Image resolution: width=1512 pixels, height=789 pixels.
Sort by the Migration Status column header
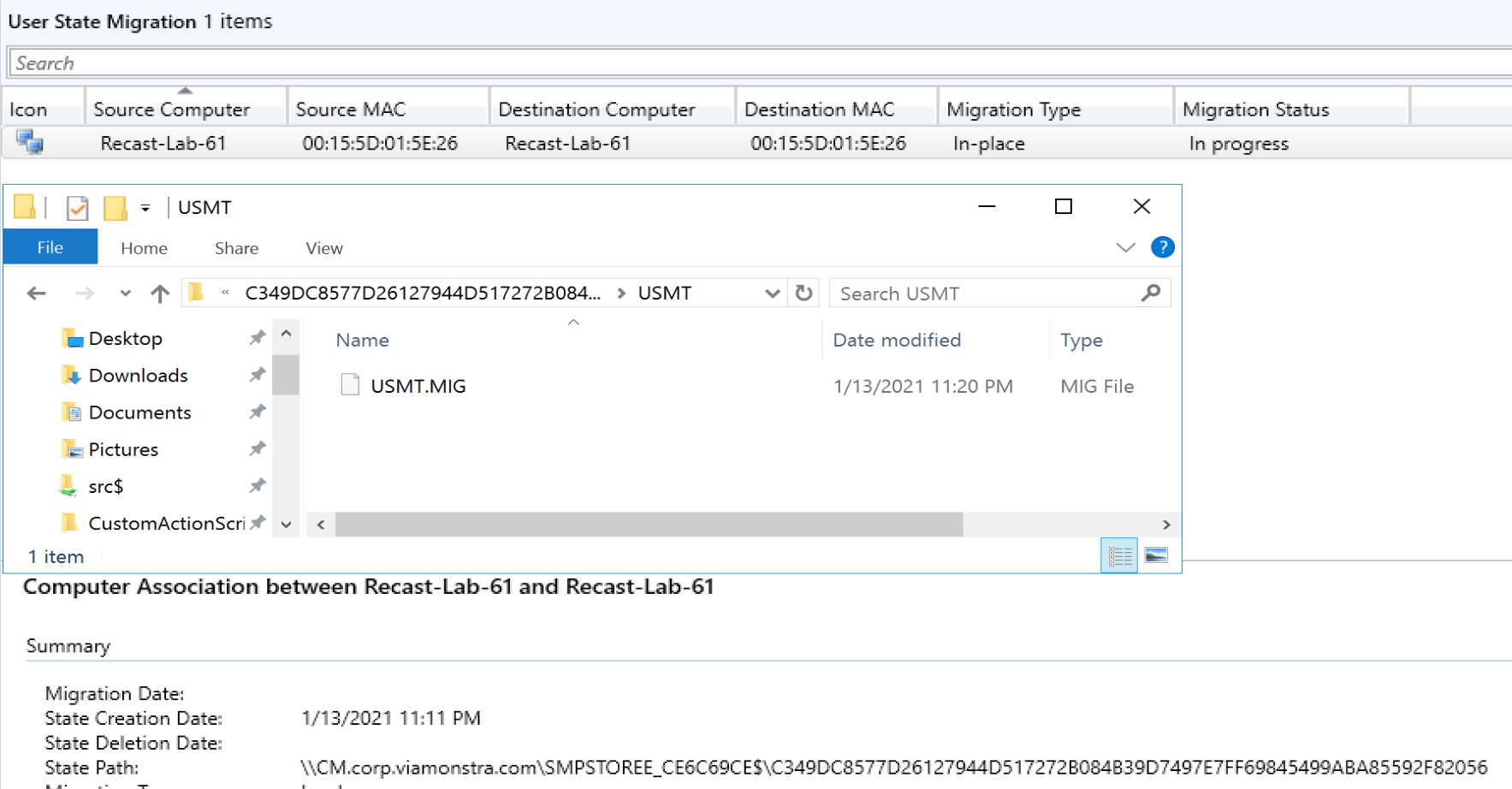click(1255, 110)
